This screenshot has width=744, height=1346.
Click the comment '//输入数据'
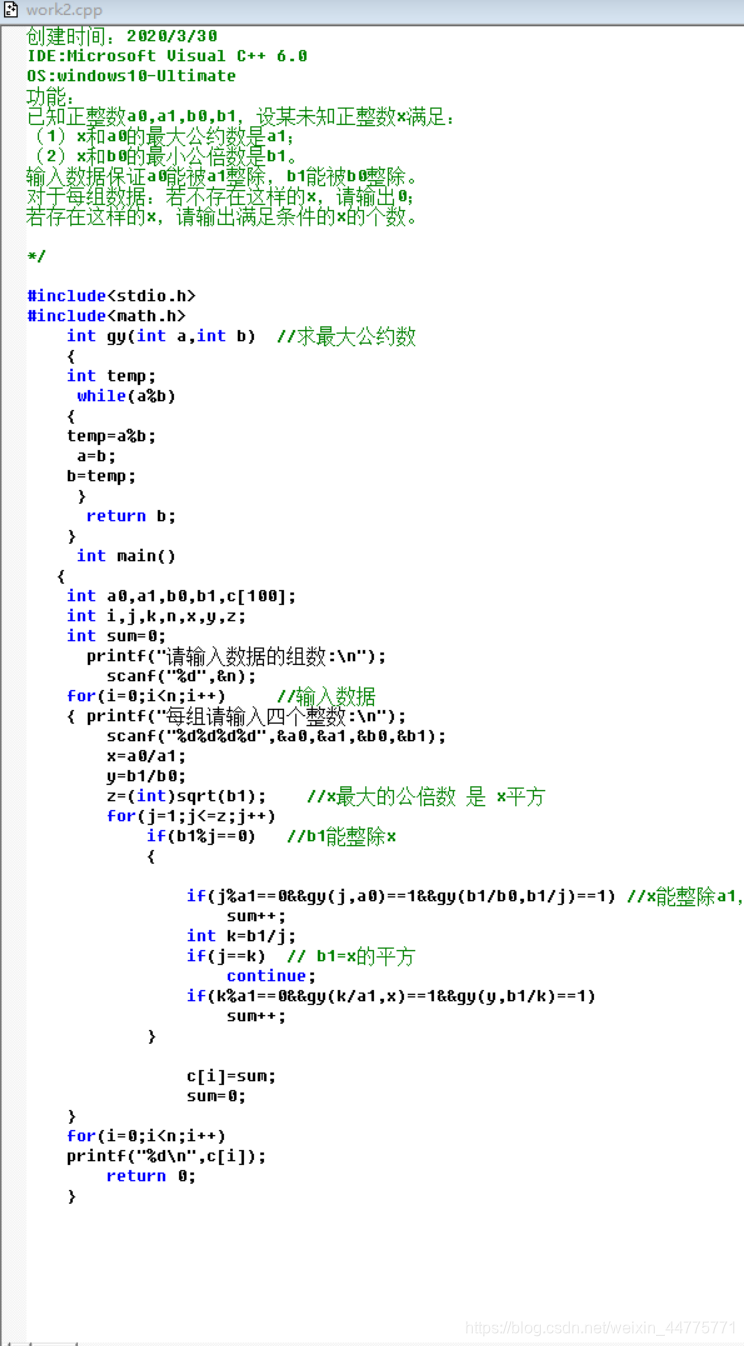(x=326, y=696)
